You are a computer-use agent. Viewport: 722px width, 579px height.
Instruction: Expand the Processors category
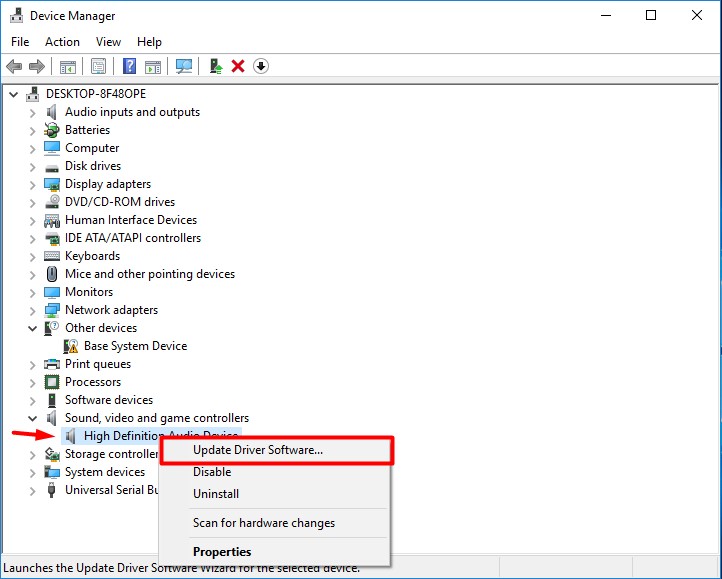32,382
